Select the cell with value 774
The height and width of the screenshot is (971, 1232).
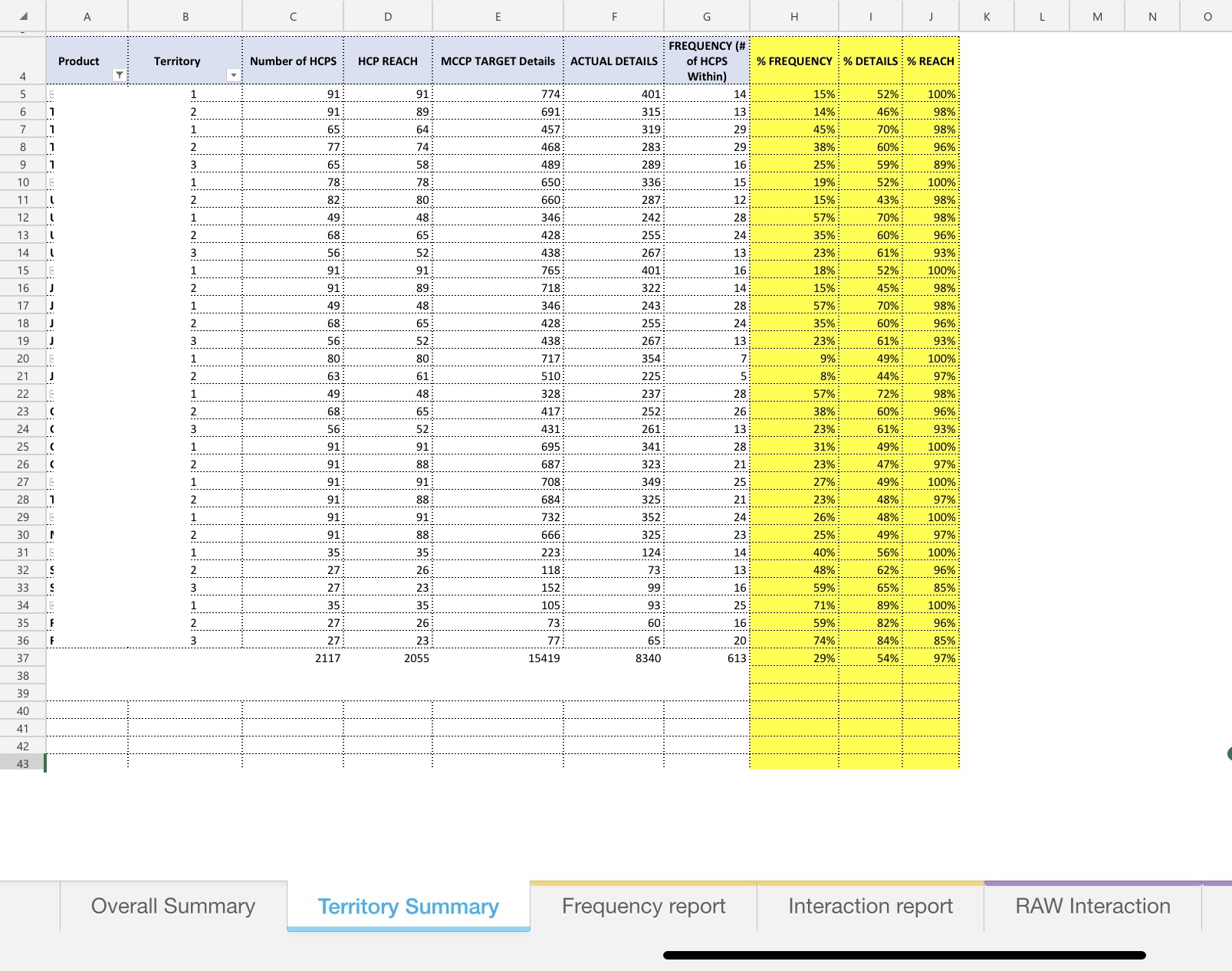click(x=498, y=94)
